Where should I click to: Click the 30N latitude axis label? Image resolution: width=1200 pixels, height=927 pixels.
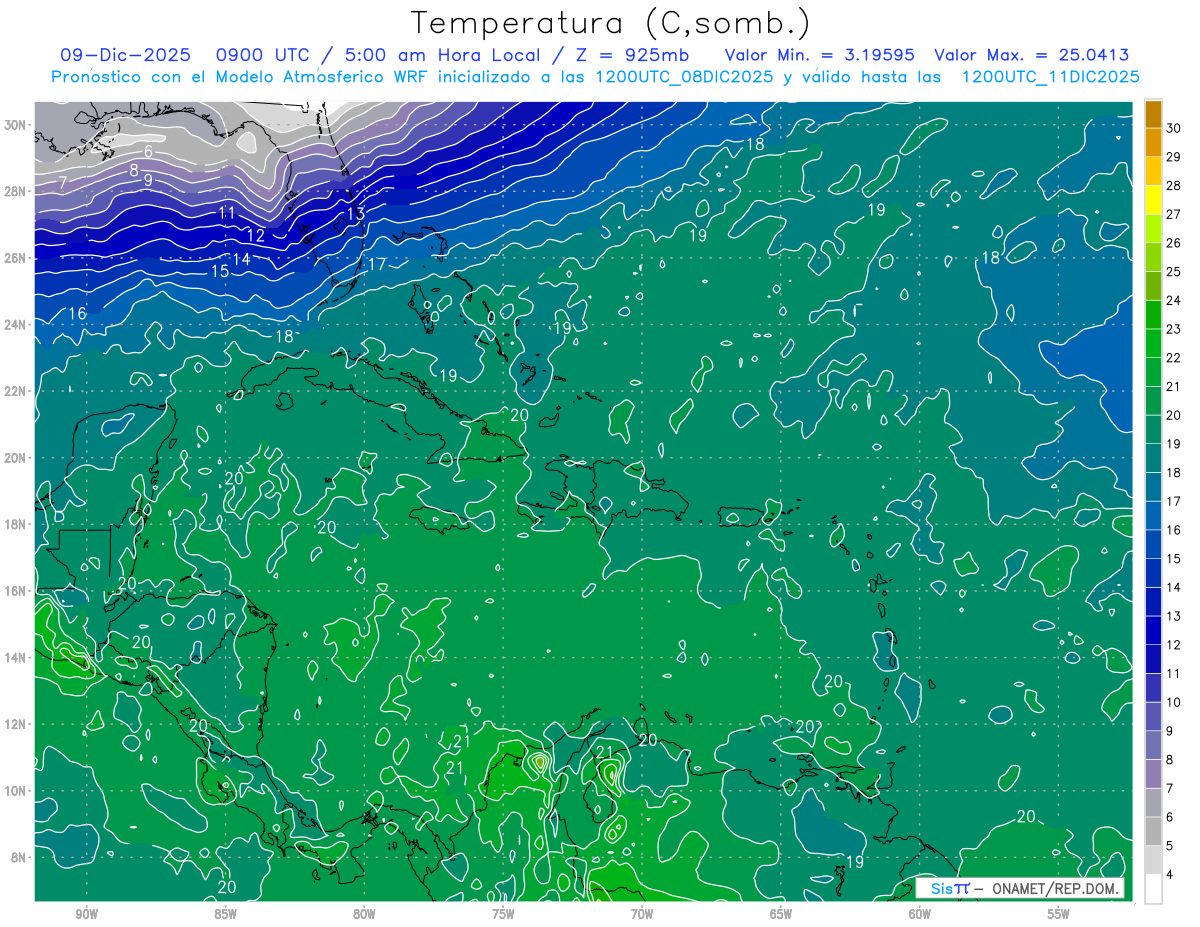(x=16, y=124)
